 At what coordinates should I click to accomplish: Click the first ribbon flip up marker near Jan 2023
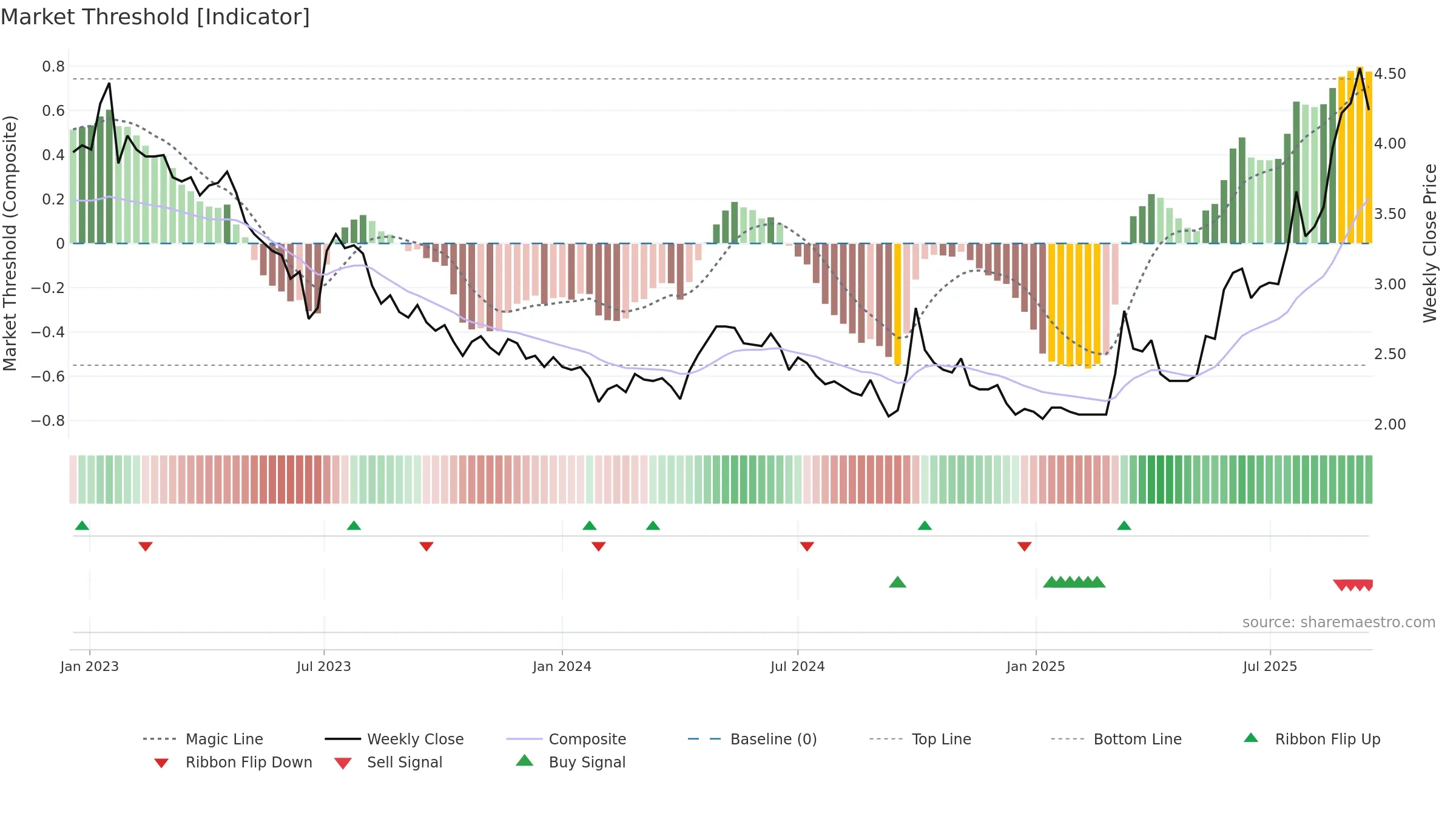[83, 525]
